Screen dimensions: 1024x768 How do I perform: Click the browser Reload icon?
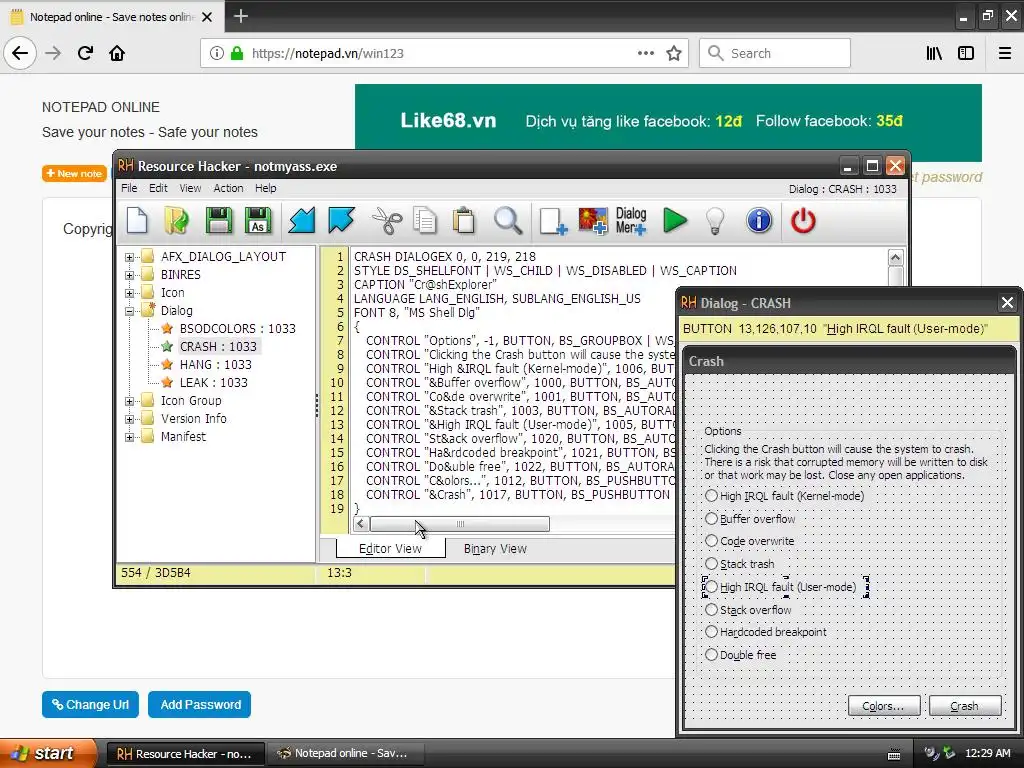point(85,53)
